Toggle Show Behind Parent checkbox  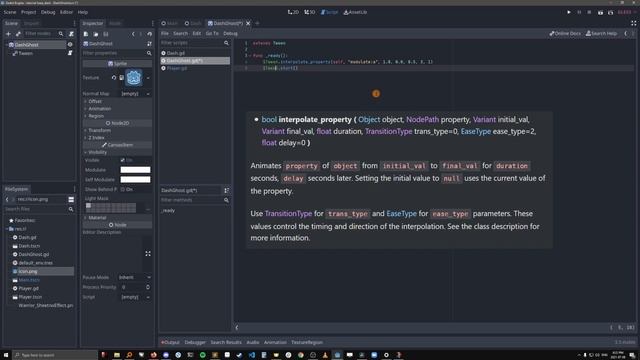pos(122,189)
